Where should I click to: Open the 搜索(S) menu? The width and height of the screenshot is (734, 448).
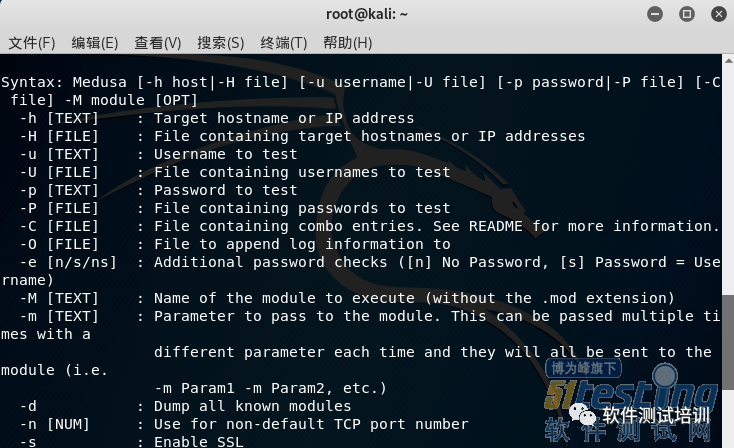(220, 43)
